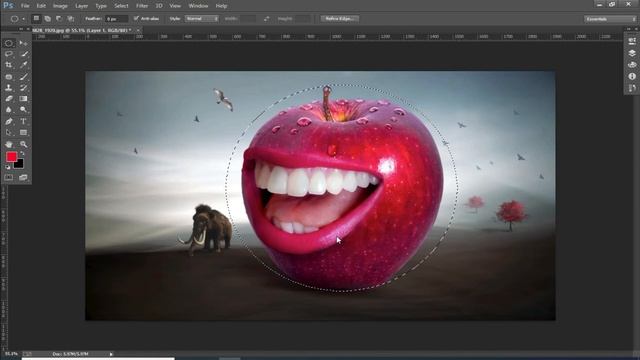640x360 pixels.
Task: Open the Filter menu
Action: (x=142, y=6)
